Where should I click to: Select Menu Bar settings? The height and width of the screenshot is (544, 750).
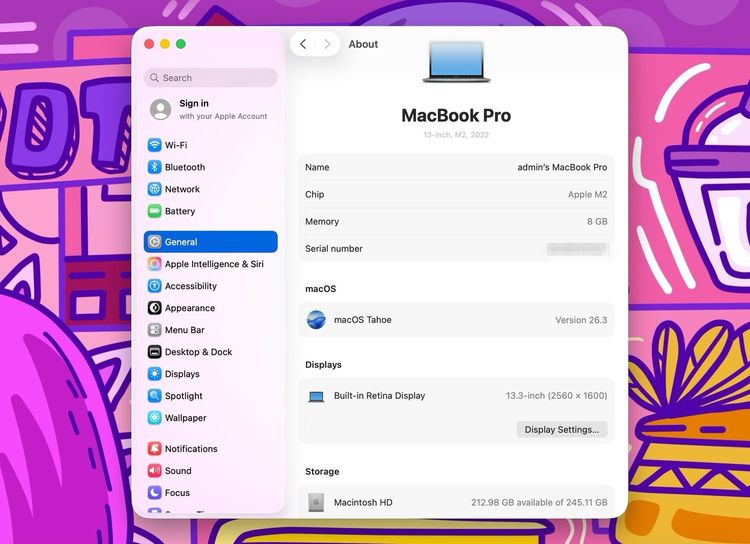pyautogui.click(x=210, y=330)
